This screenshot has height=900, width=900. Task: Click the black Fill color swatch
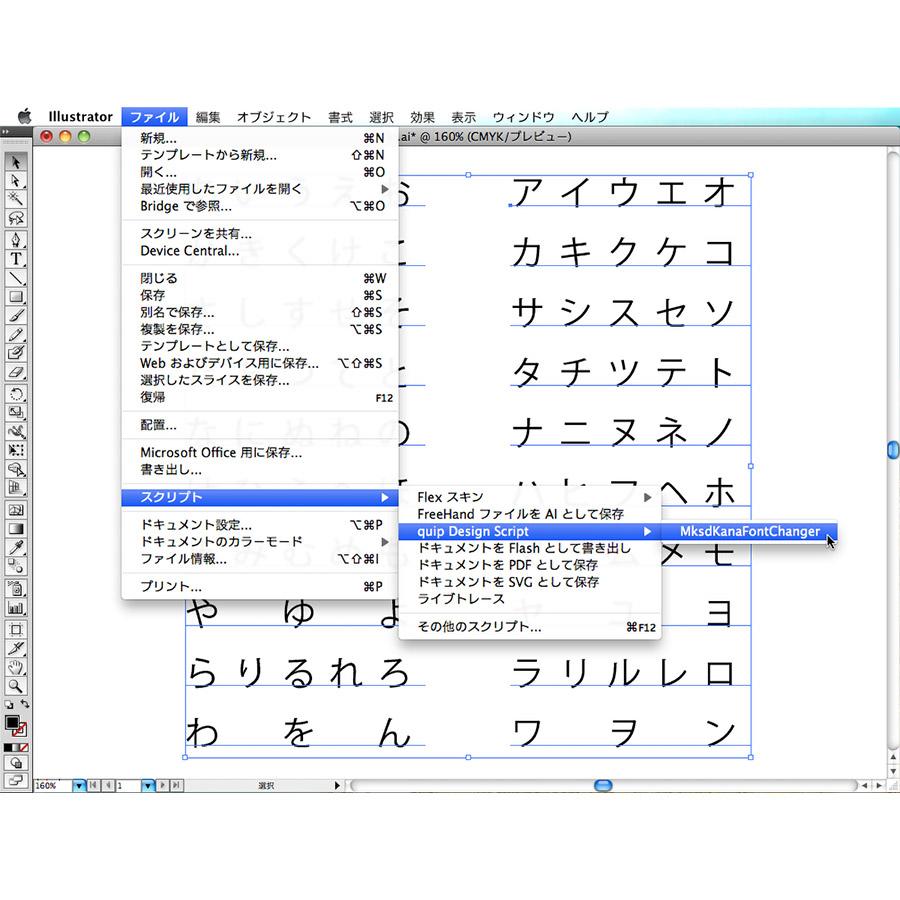point(11,722)
